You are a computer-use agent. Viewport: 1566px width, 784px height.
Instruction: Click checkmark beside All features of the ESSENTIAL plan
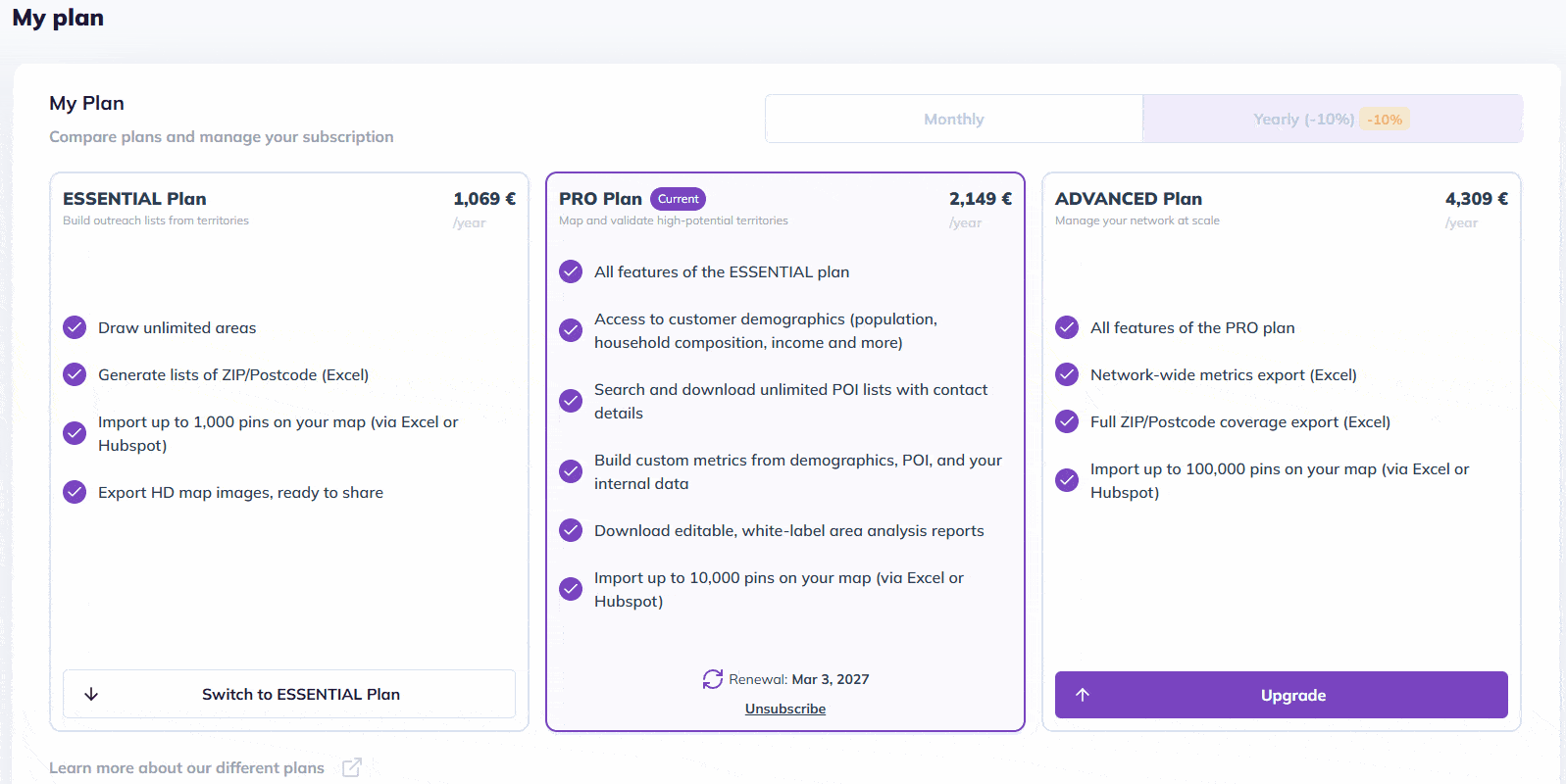click(571, 271)
